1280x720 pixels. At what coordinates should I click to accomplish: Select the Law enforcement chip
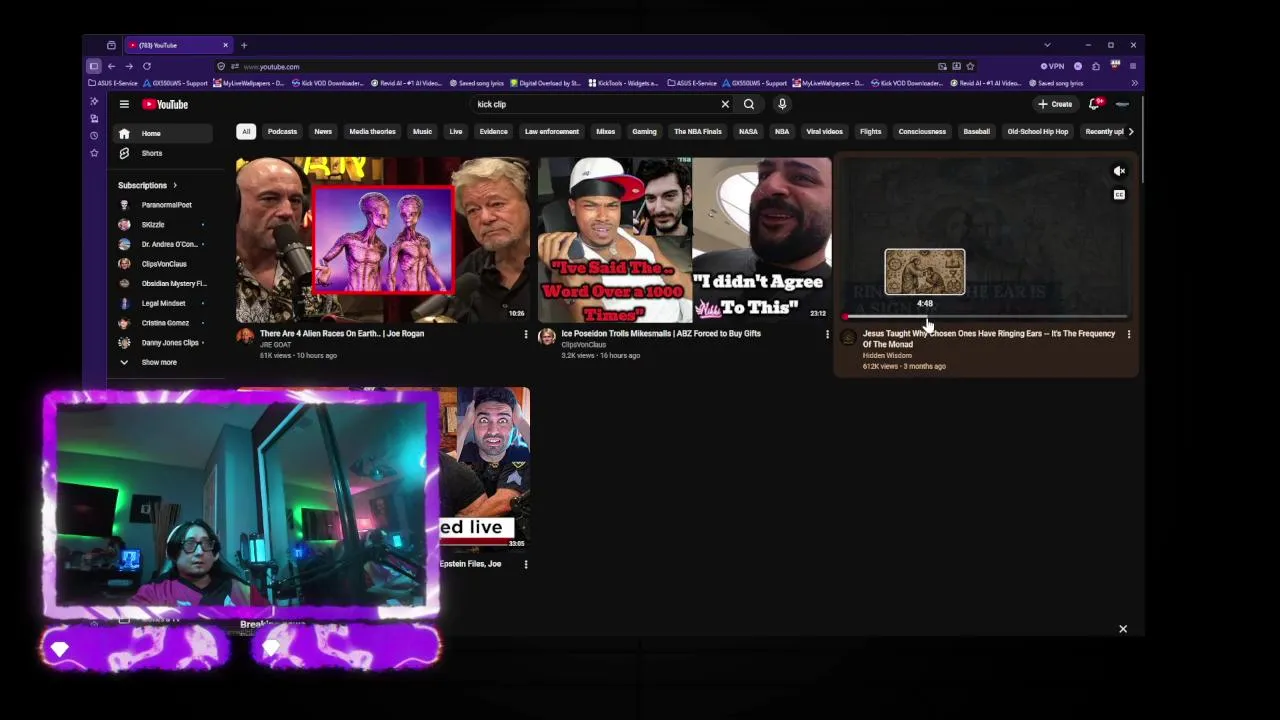click(552, 131)
